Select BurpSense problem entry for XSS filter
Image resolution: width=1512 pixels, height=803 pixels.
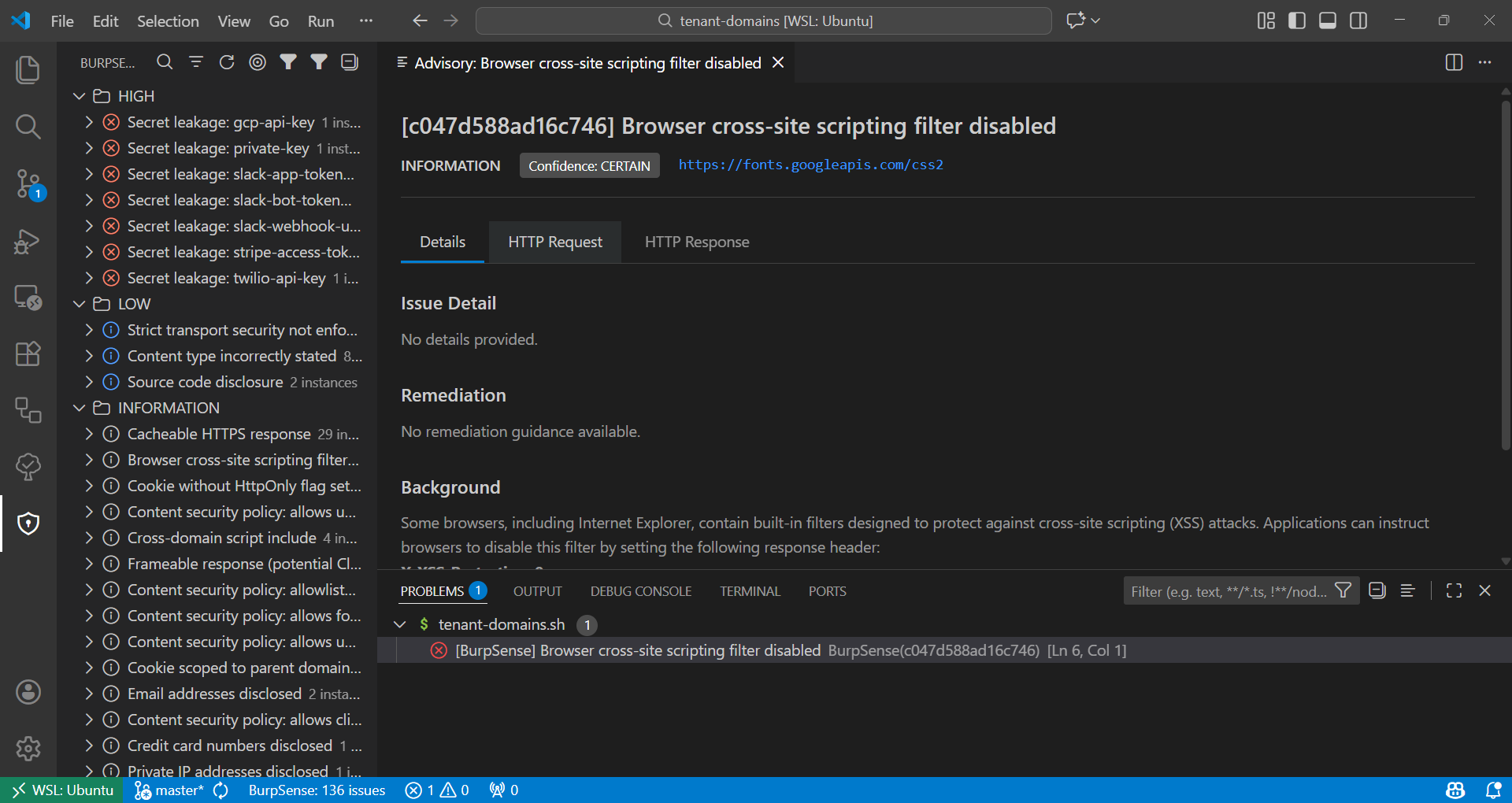(x=944, y=650)
